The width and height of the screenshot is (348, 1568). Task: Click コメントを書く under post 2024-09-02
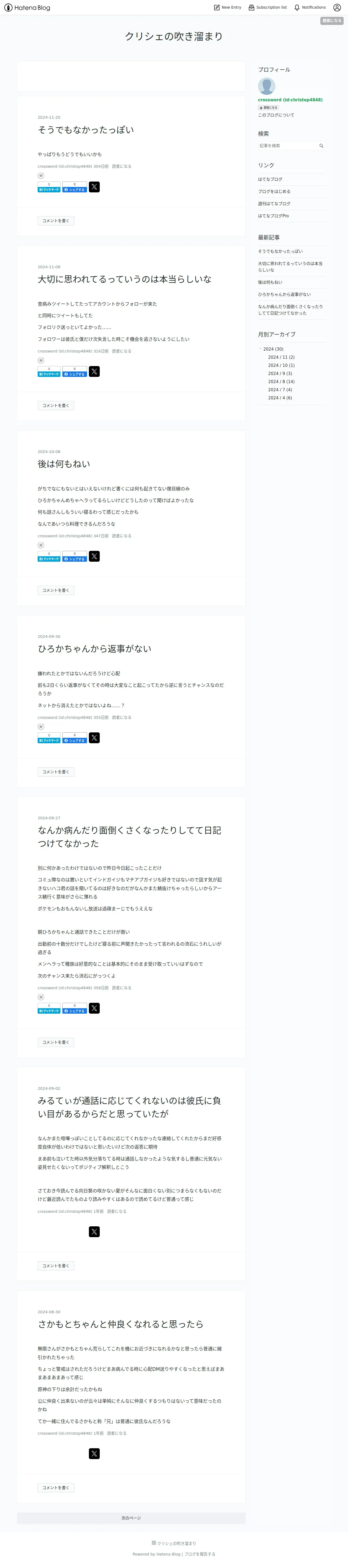point(56,1265)
